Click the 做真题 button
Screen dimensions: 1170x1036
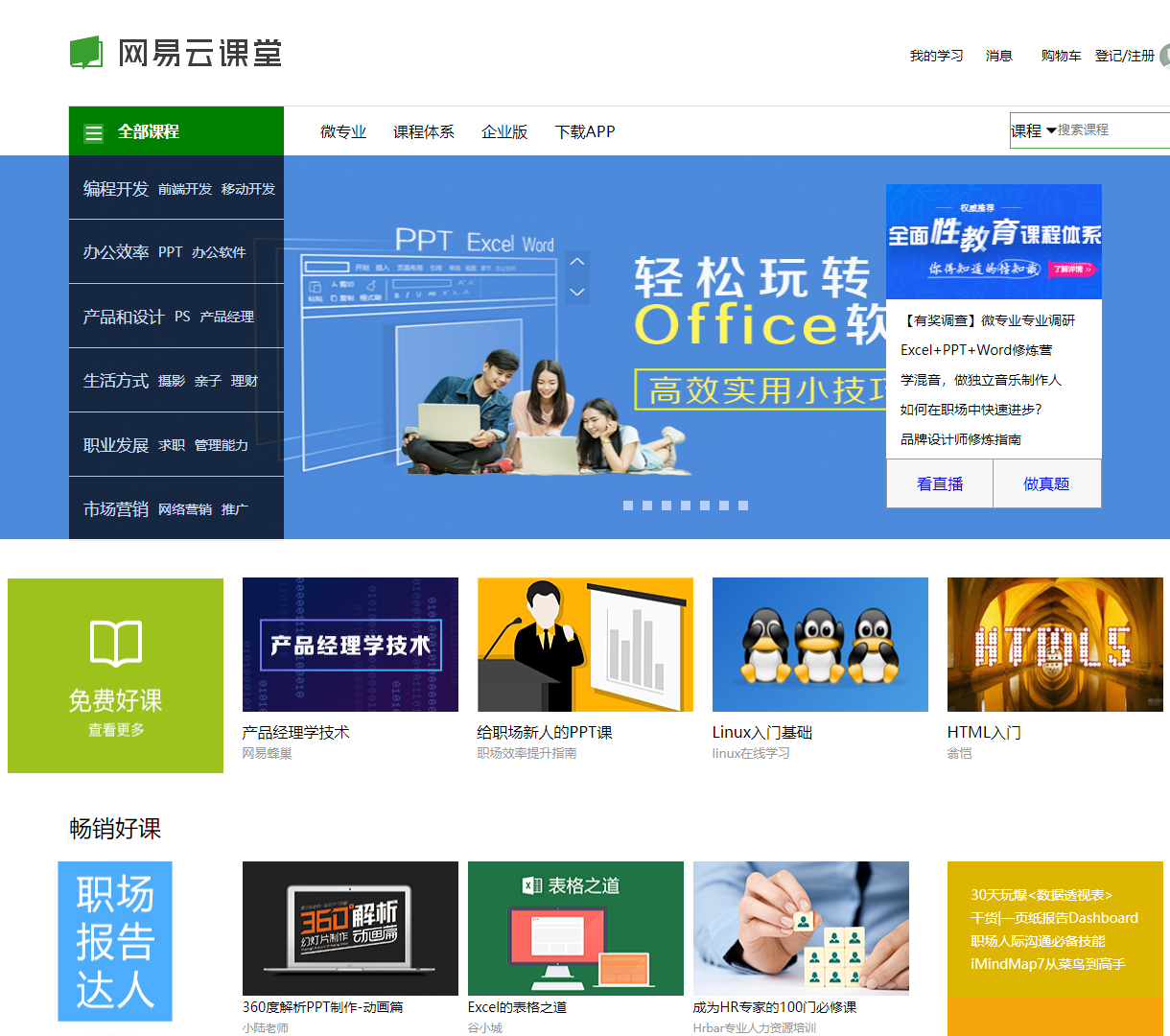coord(1046,483)
